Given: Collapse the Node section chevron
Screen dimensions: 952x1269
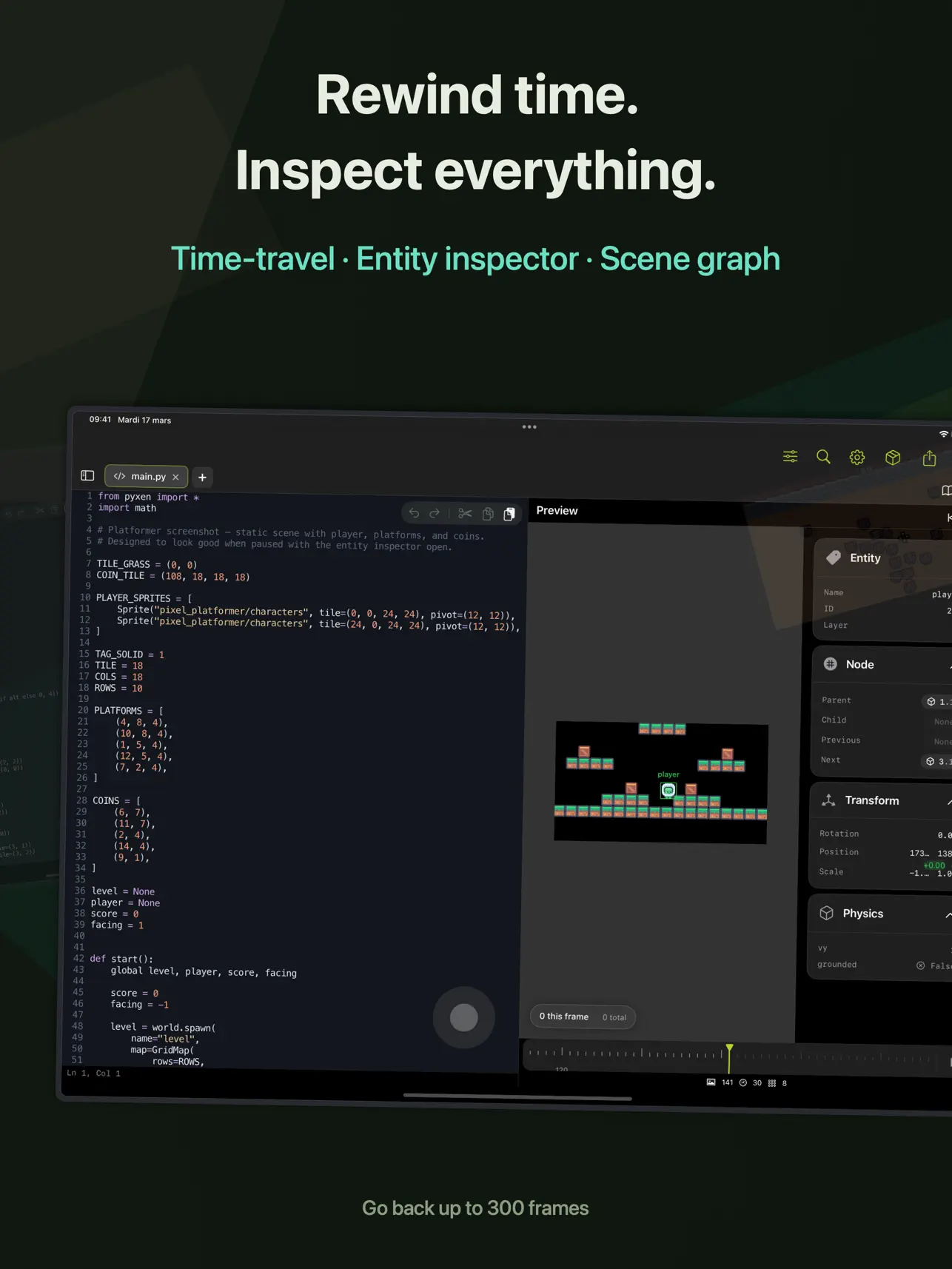Looking at the screenshot, I should 950,666.
